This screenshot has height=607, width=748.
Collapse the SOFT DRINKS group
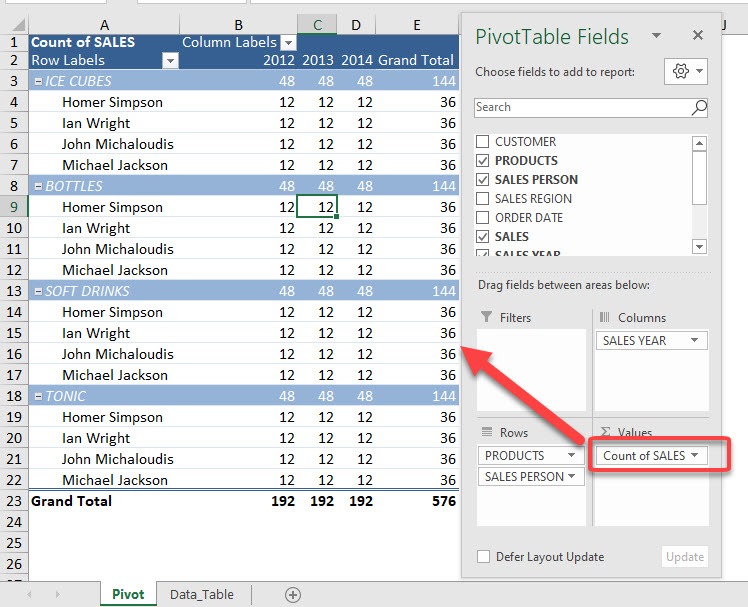[39, 292]
